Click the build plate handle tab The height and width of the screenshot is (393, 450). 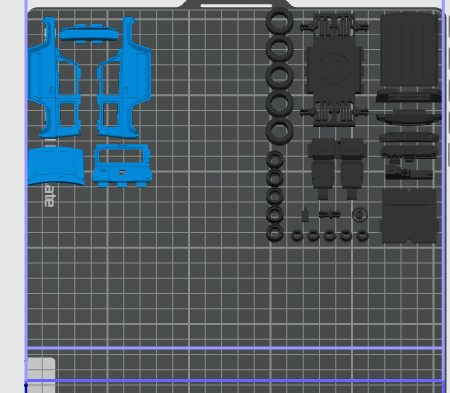236,4
